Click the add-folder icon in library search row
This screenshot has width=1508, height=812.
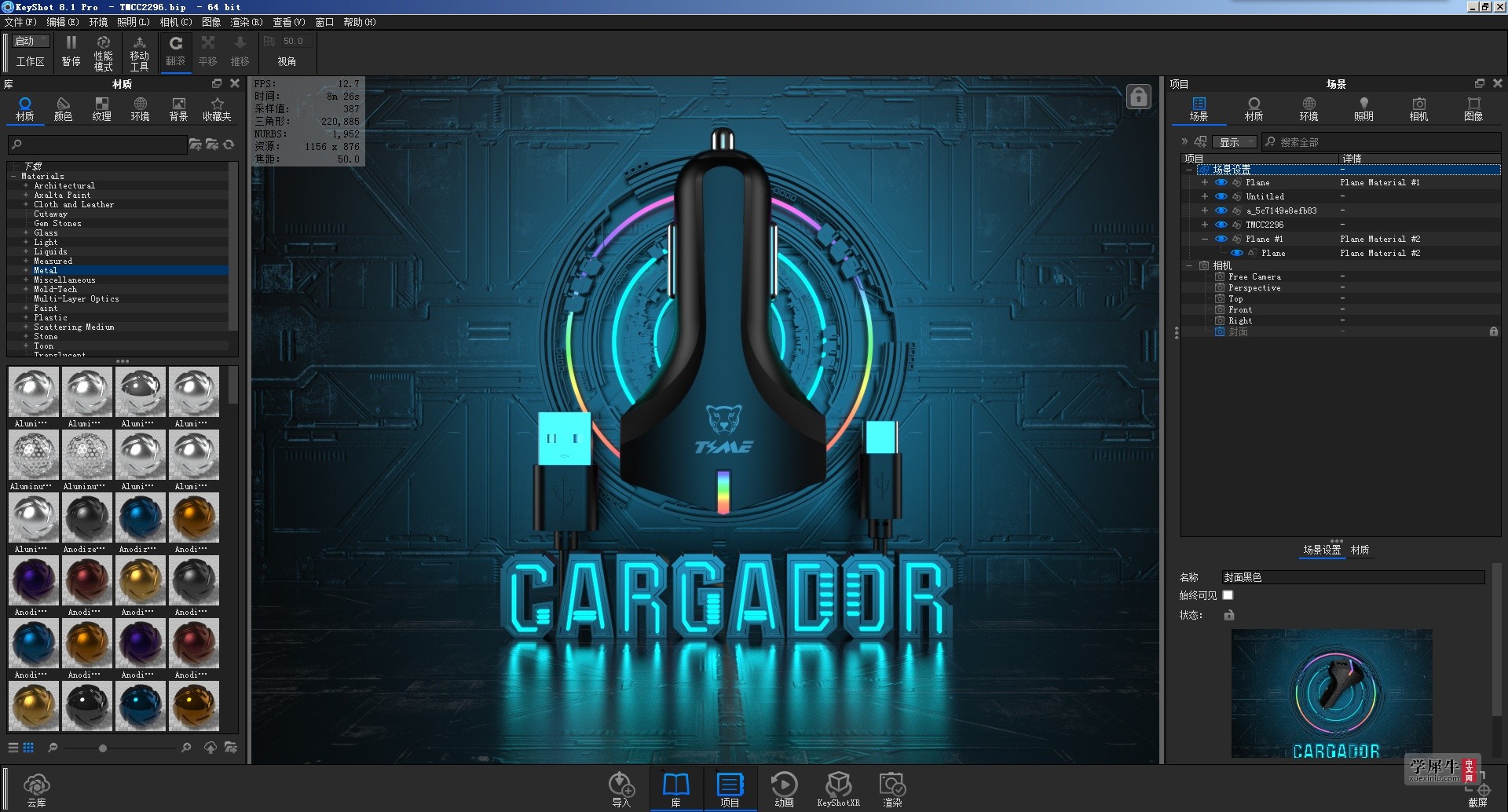pos(195,144)
